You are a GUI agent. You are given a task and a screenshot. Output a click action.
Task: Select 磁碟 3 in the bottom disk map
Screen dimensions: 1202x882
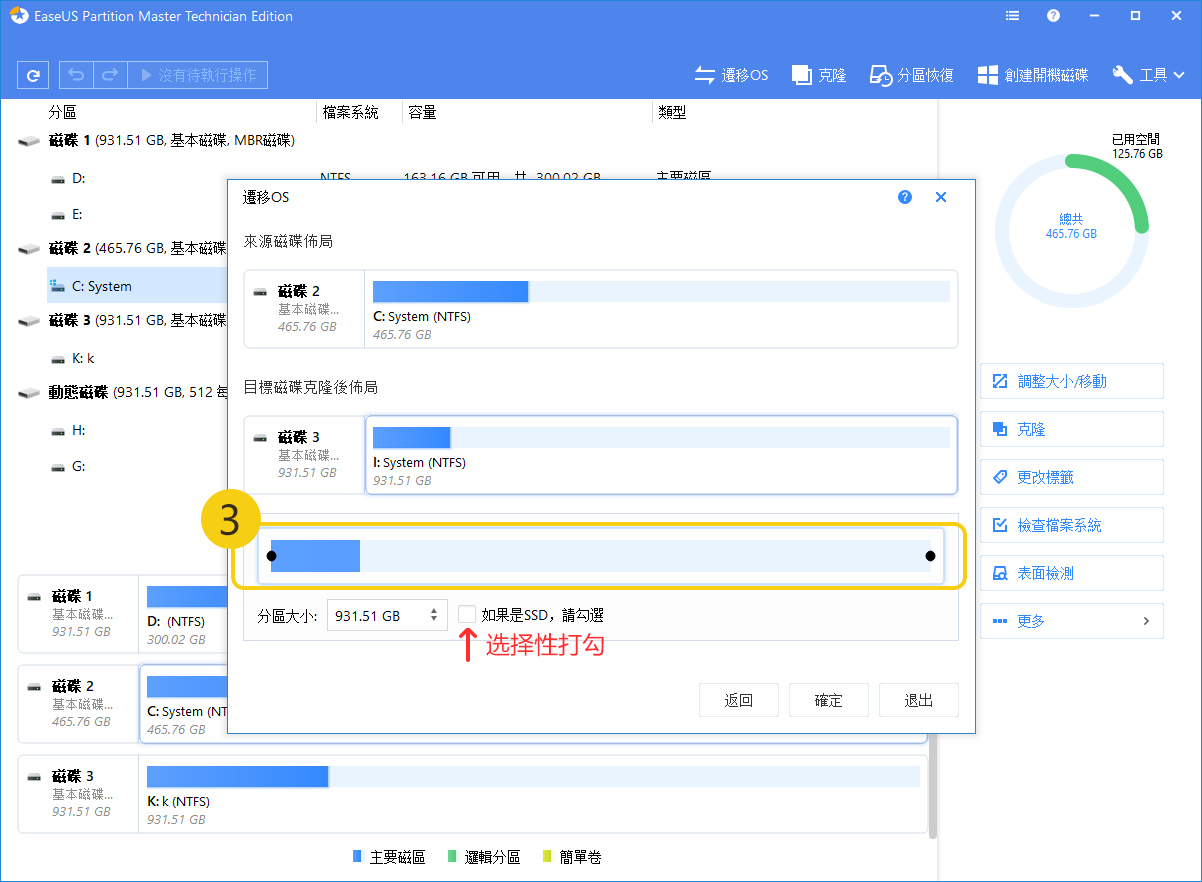point(79,794)
